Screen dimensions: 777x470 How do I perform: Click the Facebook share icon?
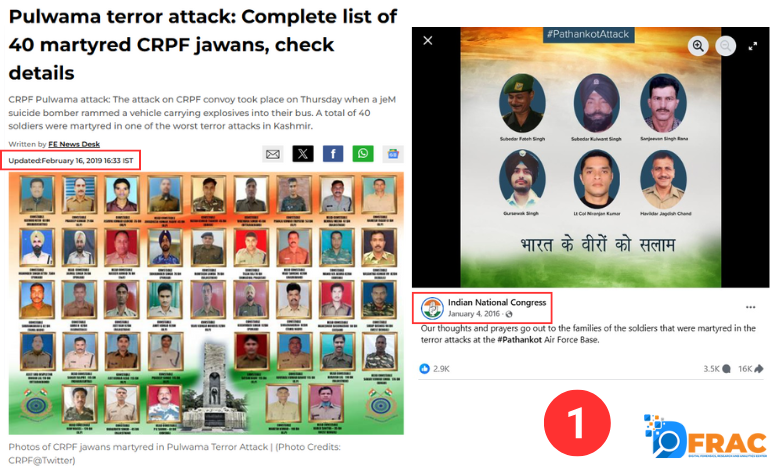coord(333,154)
